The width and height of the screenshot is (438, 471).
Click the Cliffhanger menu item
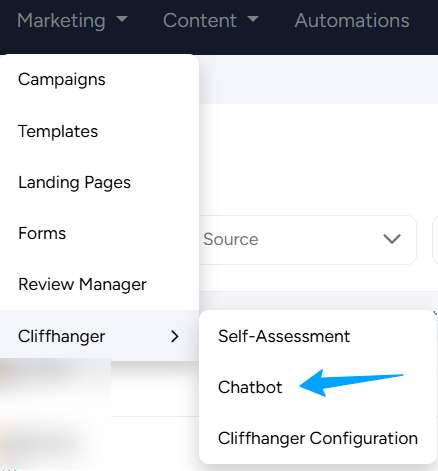pyautogui.click(x=99, y=336)
